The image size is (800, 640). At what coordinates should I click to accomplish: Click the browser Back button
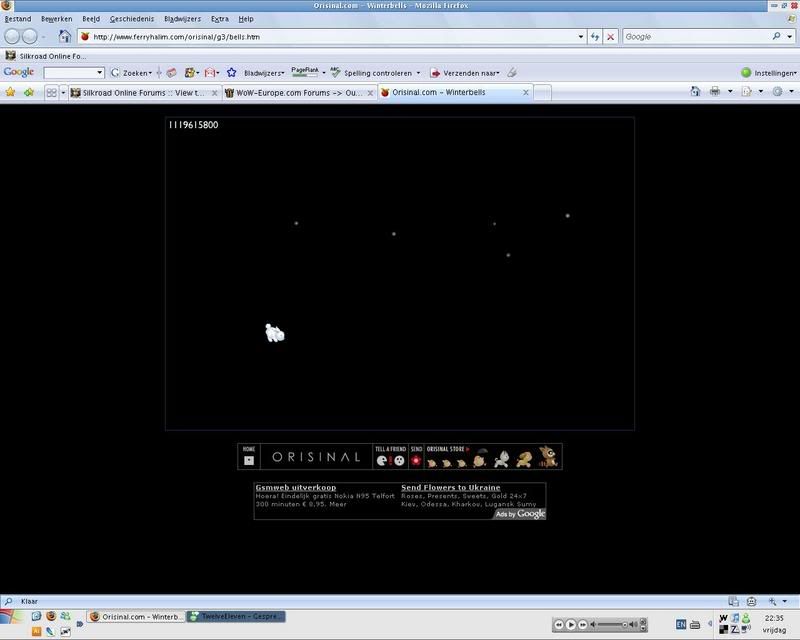(12, 36)
